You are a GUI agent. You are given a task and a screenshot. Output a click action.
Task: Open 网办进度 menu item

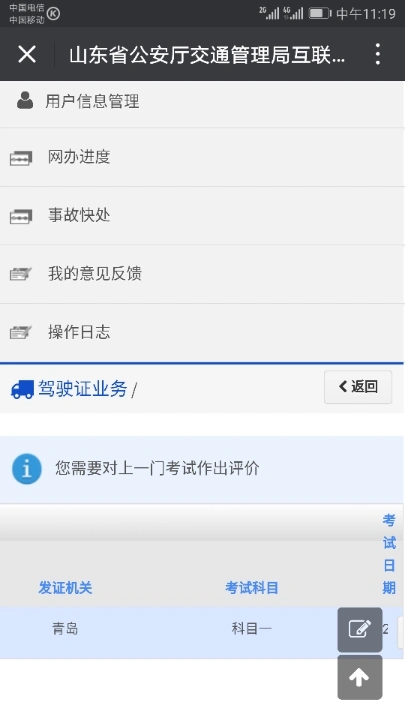pyautogui.click(x=202, y=158)
